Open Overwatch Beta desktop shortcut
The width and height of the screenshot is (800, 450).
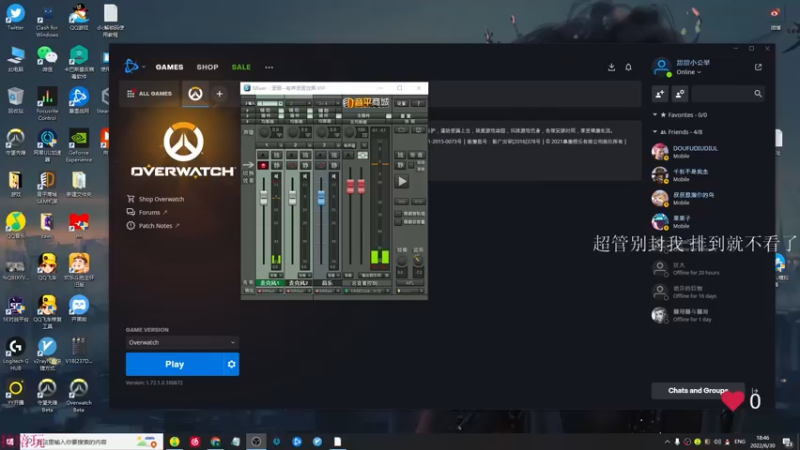pyautogui.click(x=79, y=395)
